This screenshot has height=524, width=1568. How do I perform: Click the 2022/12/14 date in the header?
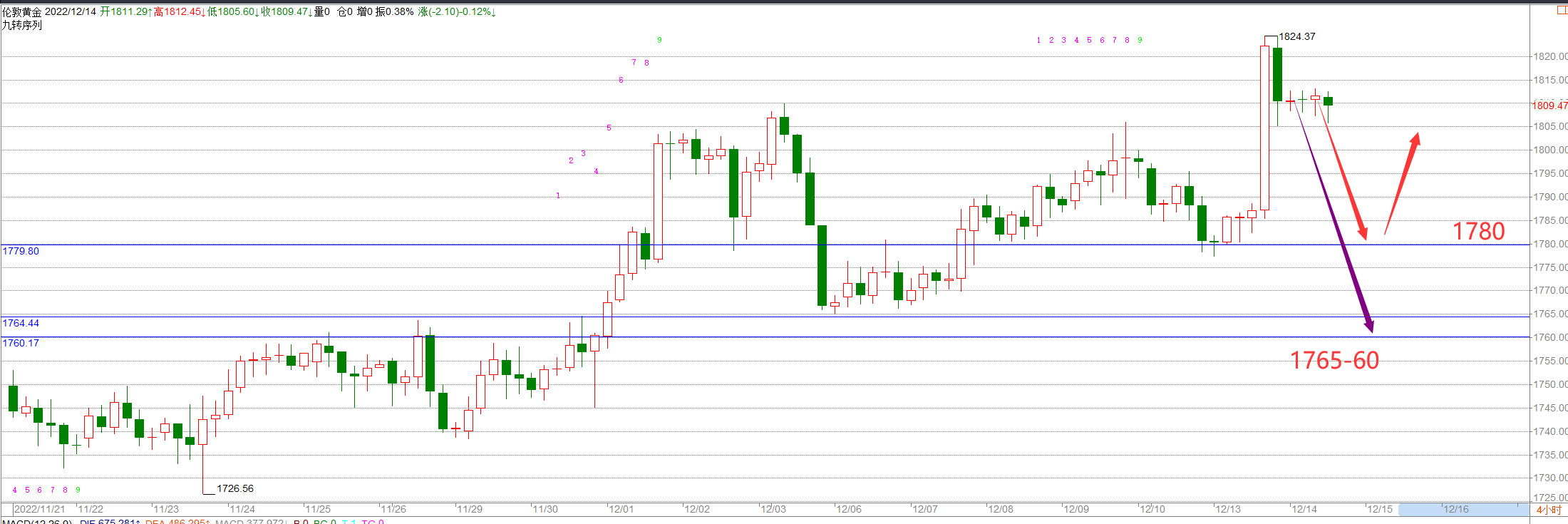(x=70, y=12)
